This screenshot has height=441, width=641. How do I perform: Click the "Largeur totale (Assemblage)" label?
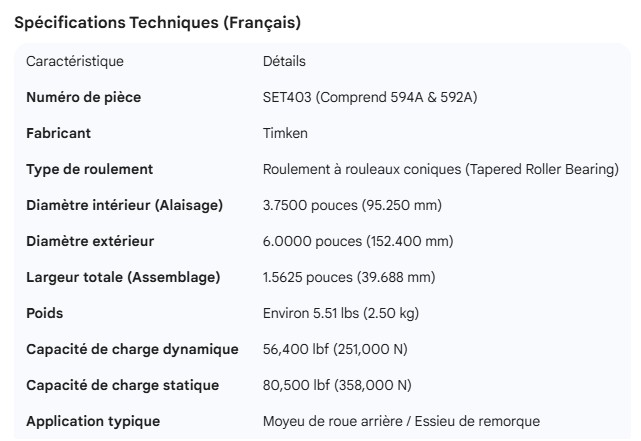[x=123, y=277]
